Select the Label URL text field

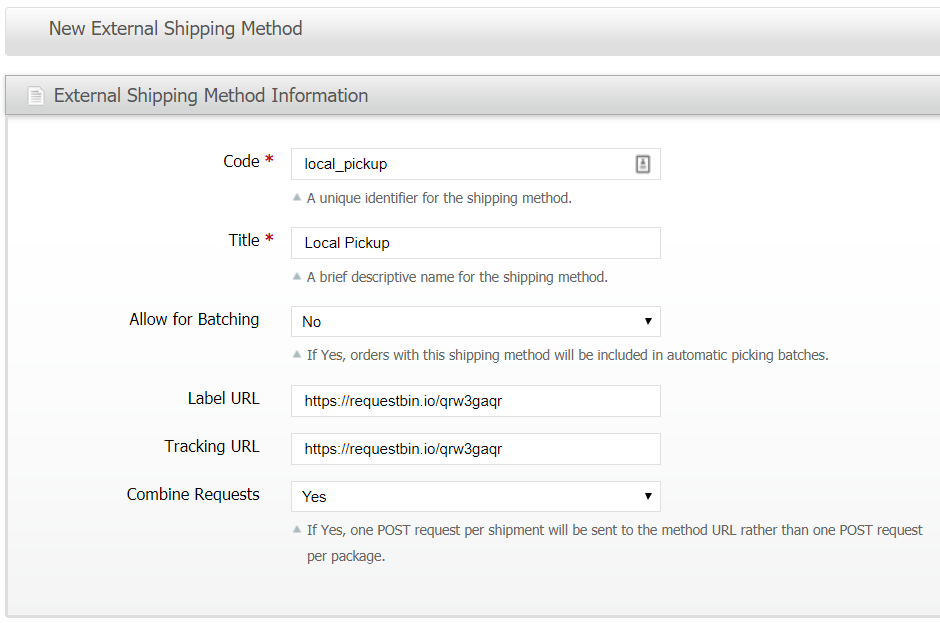[x=476, y=401]
